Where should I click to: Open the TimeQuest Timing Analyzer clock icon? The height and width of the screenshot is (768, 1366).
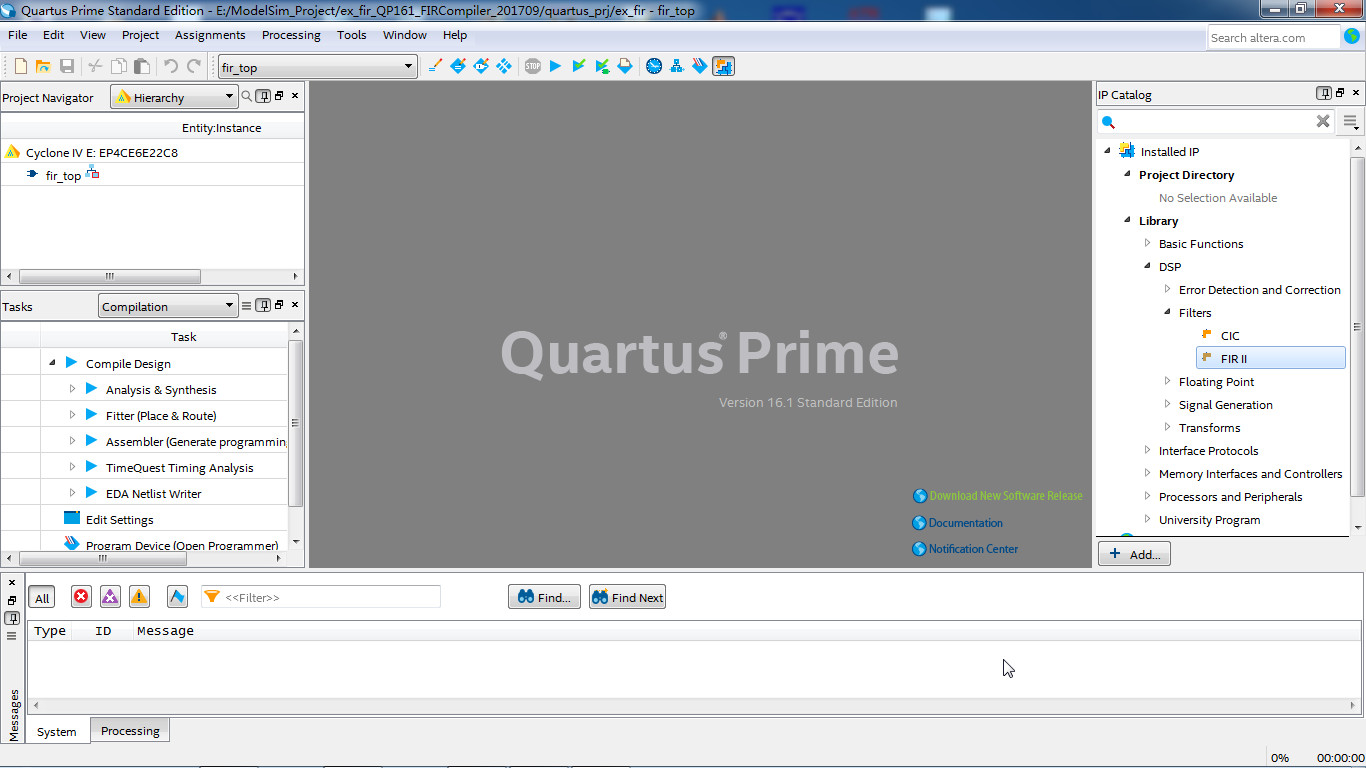[x=654, y=66]
